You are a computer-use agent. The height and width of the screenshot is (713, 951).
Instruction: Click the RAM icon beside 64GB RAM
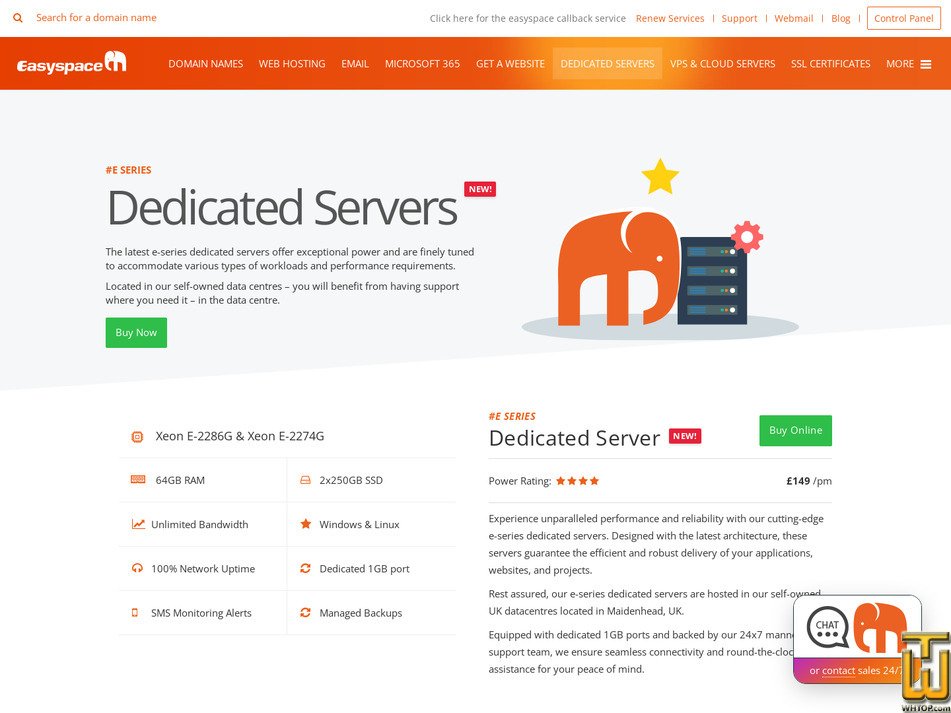coord(138,480)
